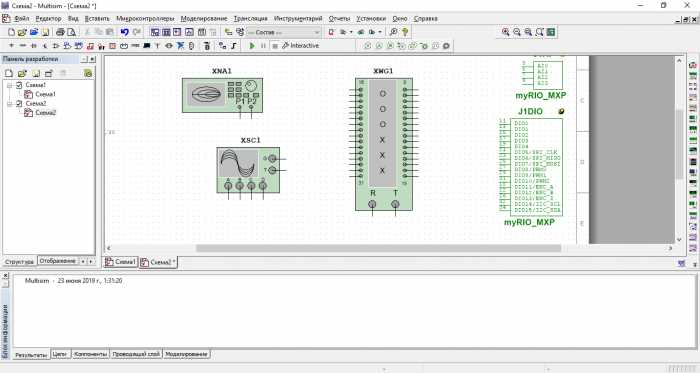The height and width of the screenshot is (373, 700).
Task: Open the Моделирование tab at bottom
Action: pyautogui.click(x=187, y=354)
